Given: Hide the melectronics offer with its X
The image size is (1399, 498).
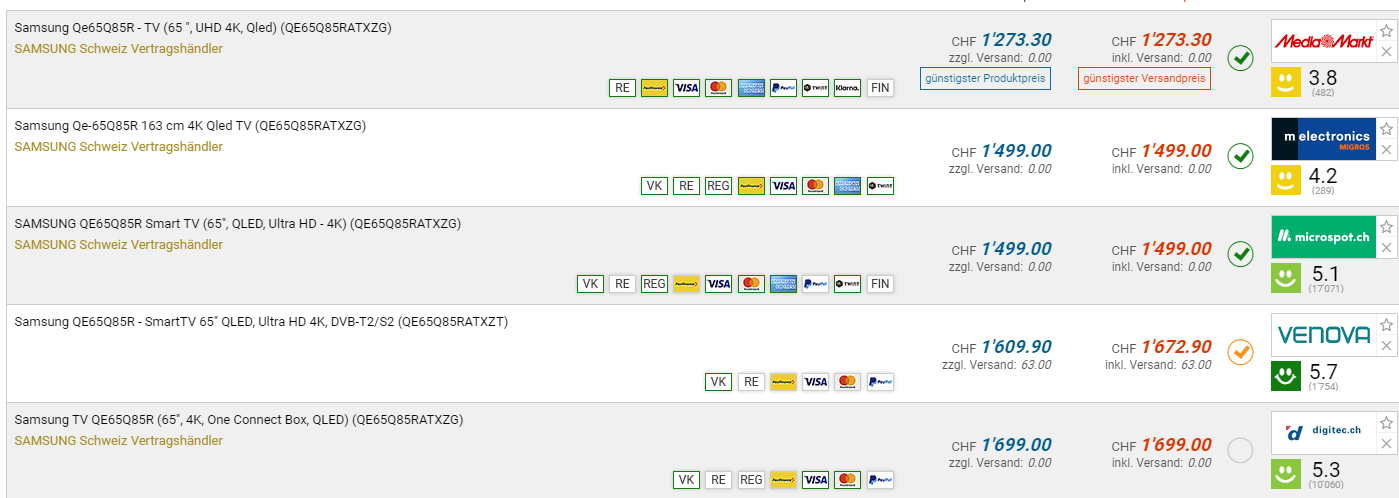Looking at the screenshot, I should pos(1386,150).
